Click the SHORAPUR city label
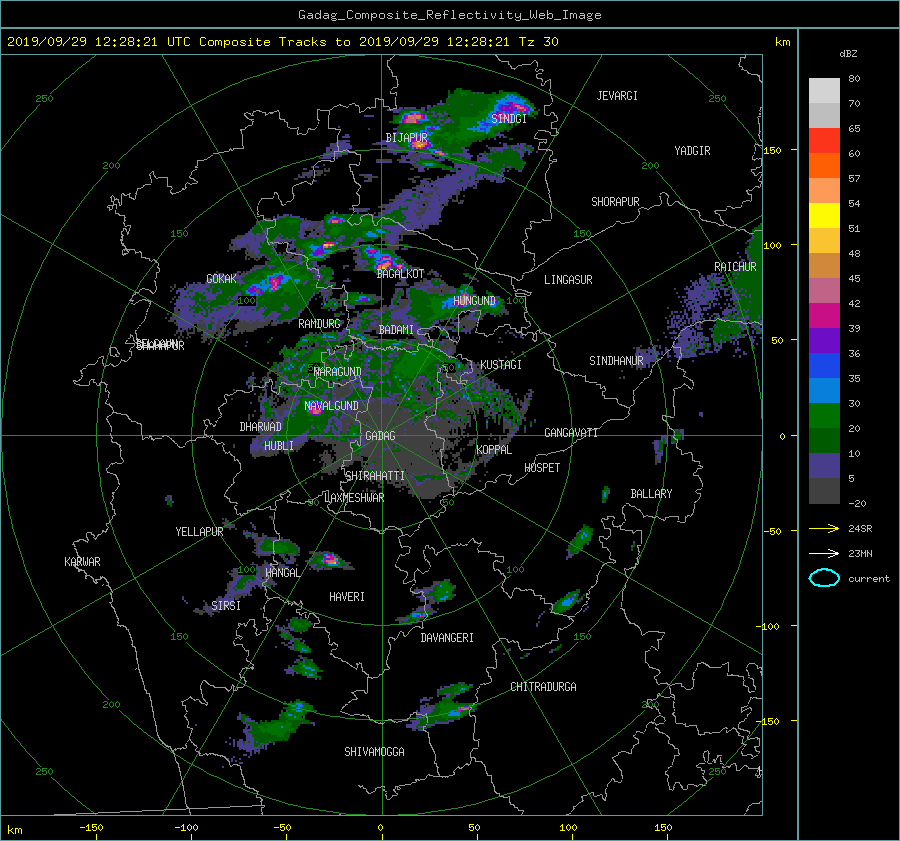The height and width of the screenshot is (841, 900). (x=615, y=202)
